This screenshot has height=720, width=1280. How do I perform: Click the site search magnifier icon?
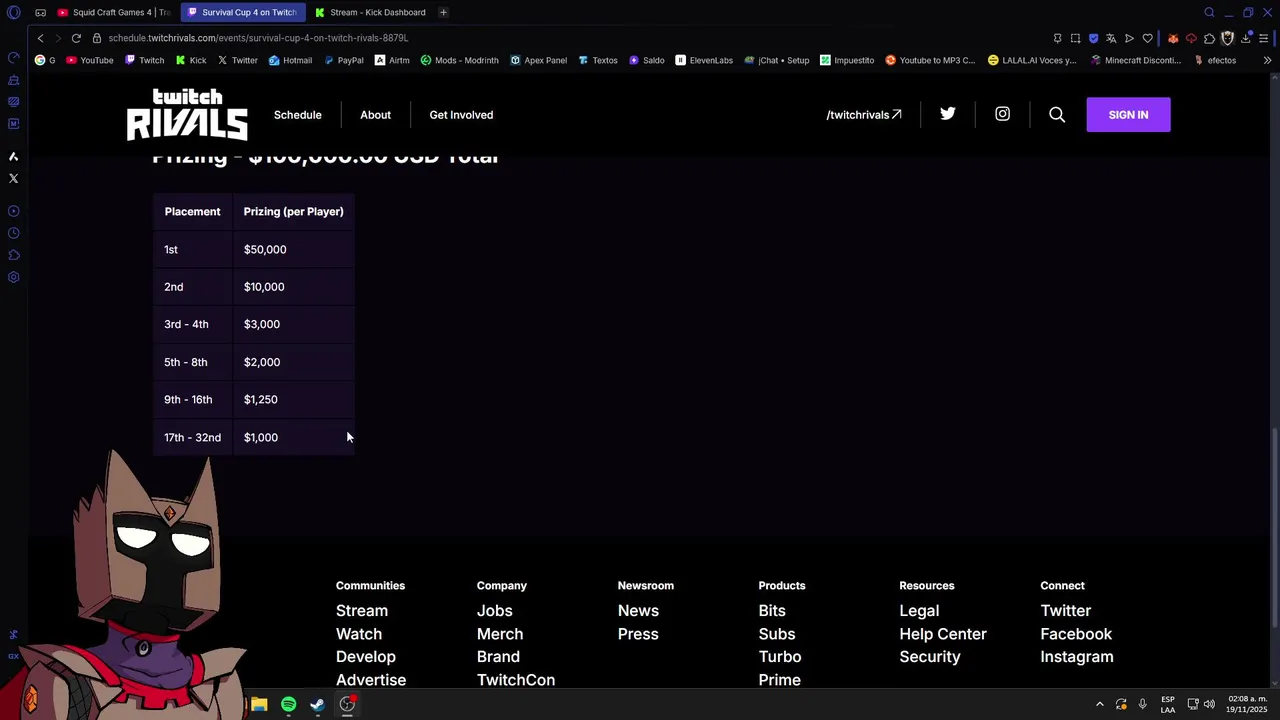pyautogui.click(x=1057, y=115)
